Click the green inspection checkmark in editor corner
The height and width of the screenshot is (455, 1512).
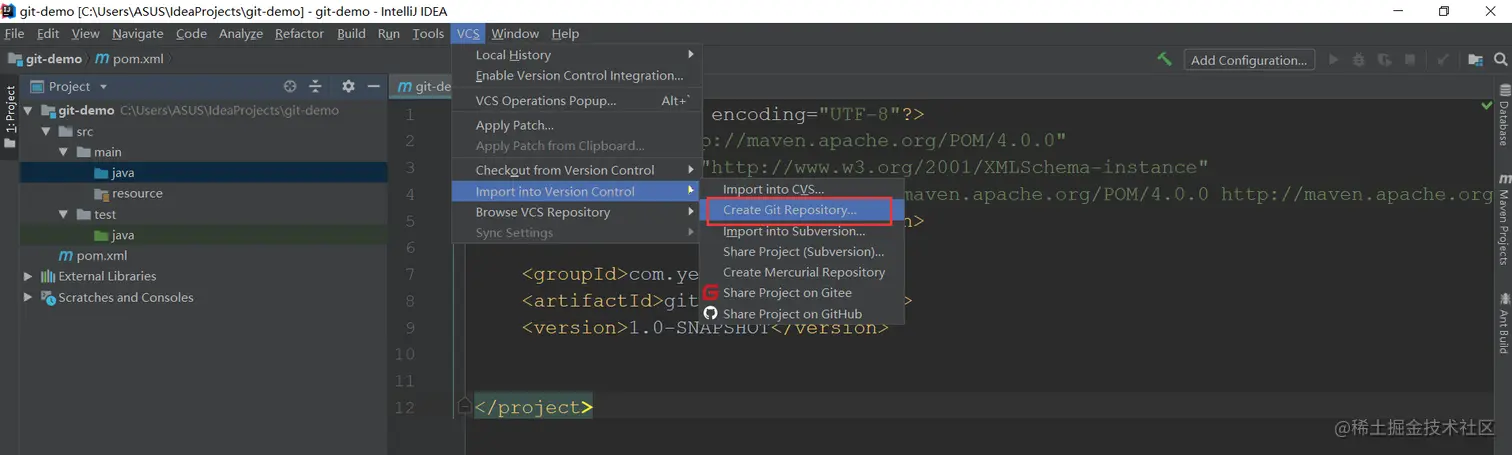[x=1486, y=104]
